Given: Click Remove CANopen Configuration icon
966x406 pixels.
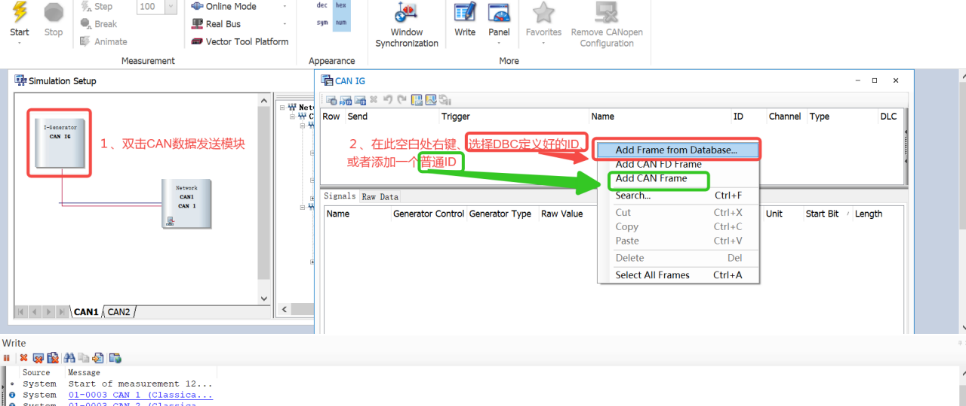Looking at the screenshot, I should (606, 14).
